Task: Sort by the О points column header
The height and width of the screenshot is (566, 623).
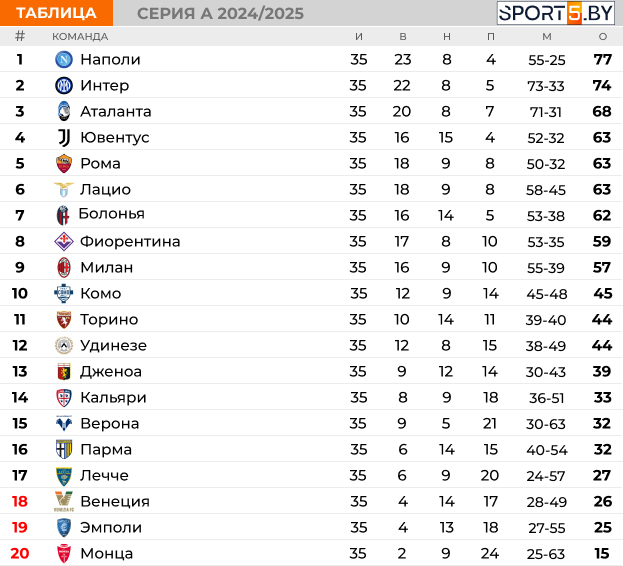Action: (603, 37)
